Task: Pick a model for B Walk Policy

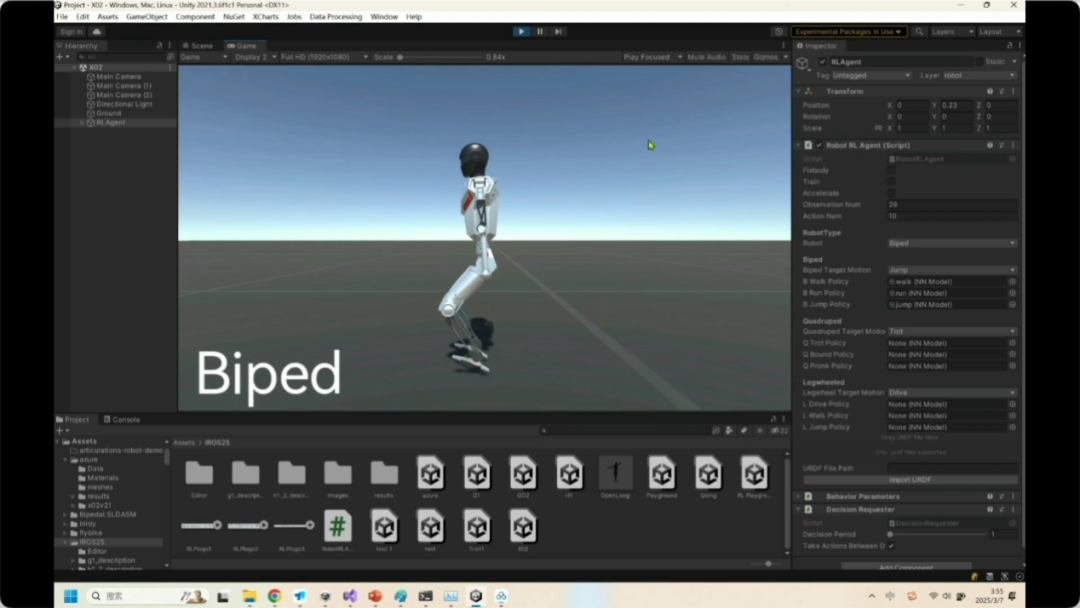Action: [x=1012, y=282]
